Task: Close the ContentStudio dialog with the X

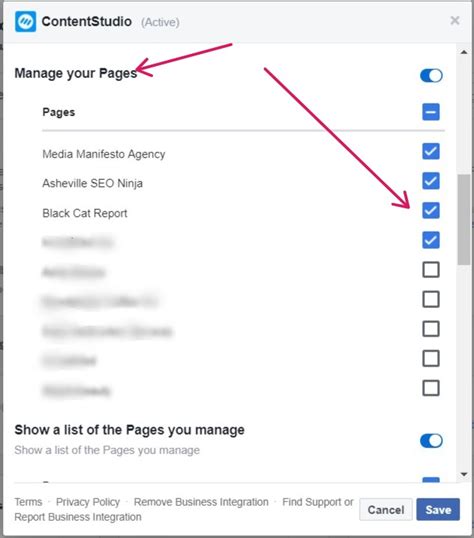Action: [x=455, y=21]
